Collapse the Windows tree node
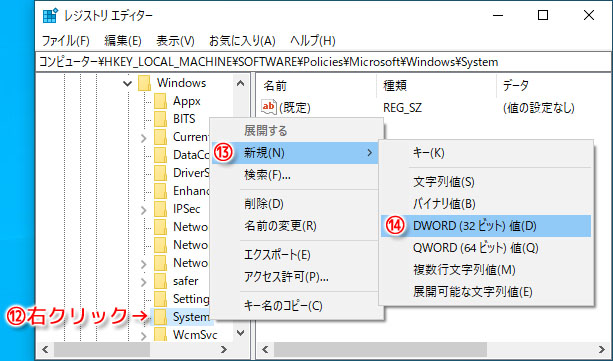Screen dimensions: 613x361 tap(127, 83)
